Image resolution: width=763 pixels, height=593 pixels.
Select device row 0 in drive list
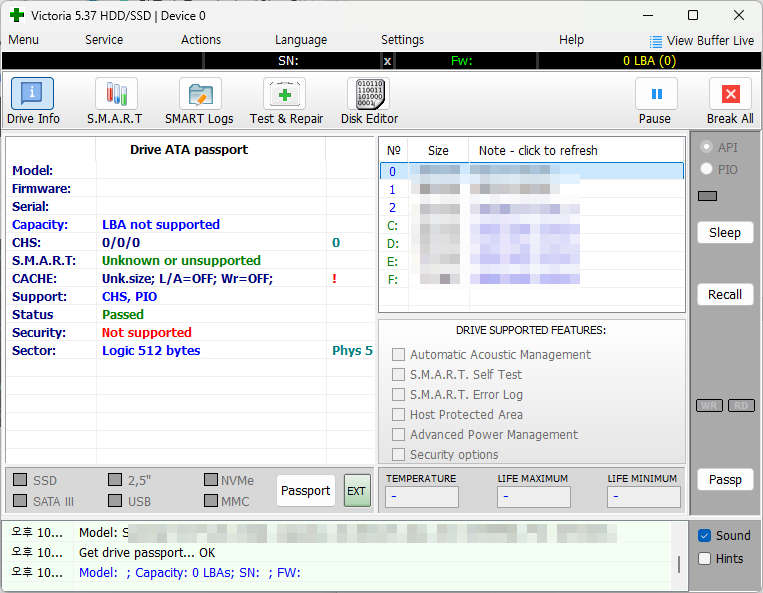(532, 171)
